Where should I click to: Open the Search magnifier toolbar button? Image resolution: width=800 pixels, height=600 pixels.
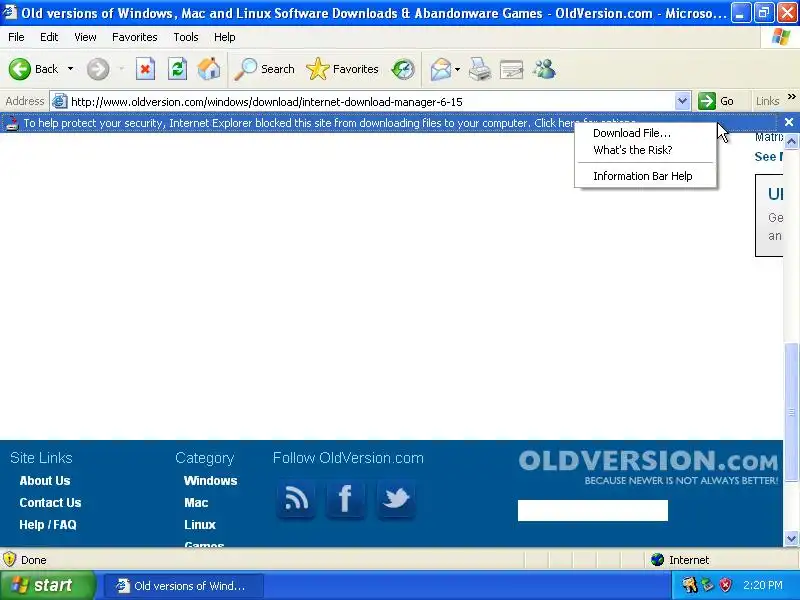(264, 69)
